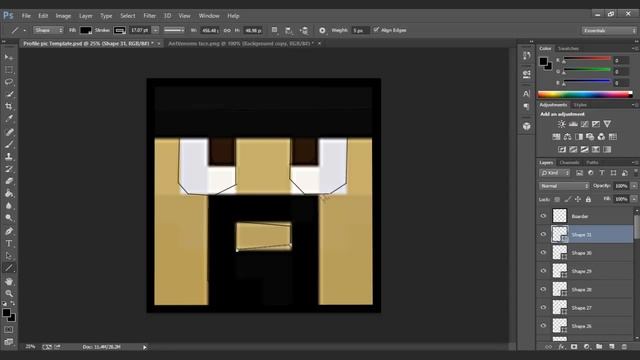The width and height of the screenshot is (640, 360).
Task: Switch to Profile pic Template.psd document tab
Action: pyautogui.click(x=89, y=43)
